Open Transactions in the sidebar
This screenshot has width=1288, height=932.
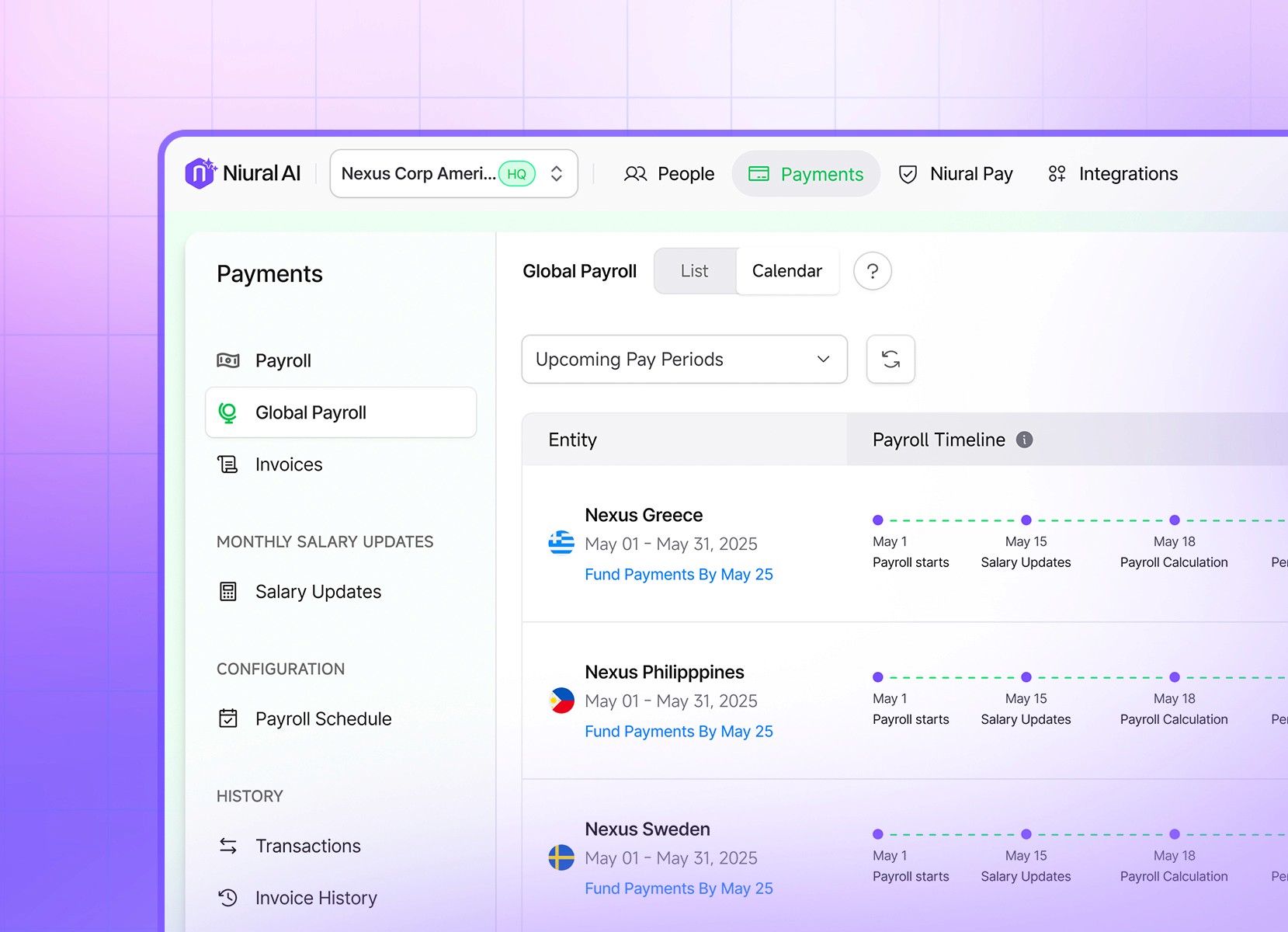[x=341, y=846]
